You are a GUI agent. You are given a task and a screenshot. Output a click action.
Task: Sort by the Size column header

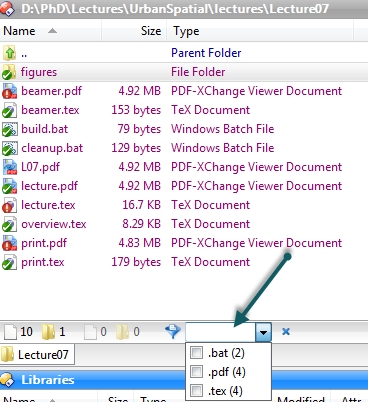click(134, 31)
